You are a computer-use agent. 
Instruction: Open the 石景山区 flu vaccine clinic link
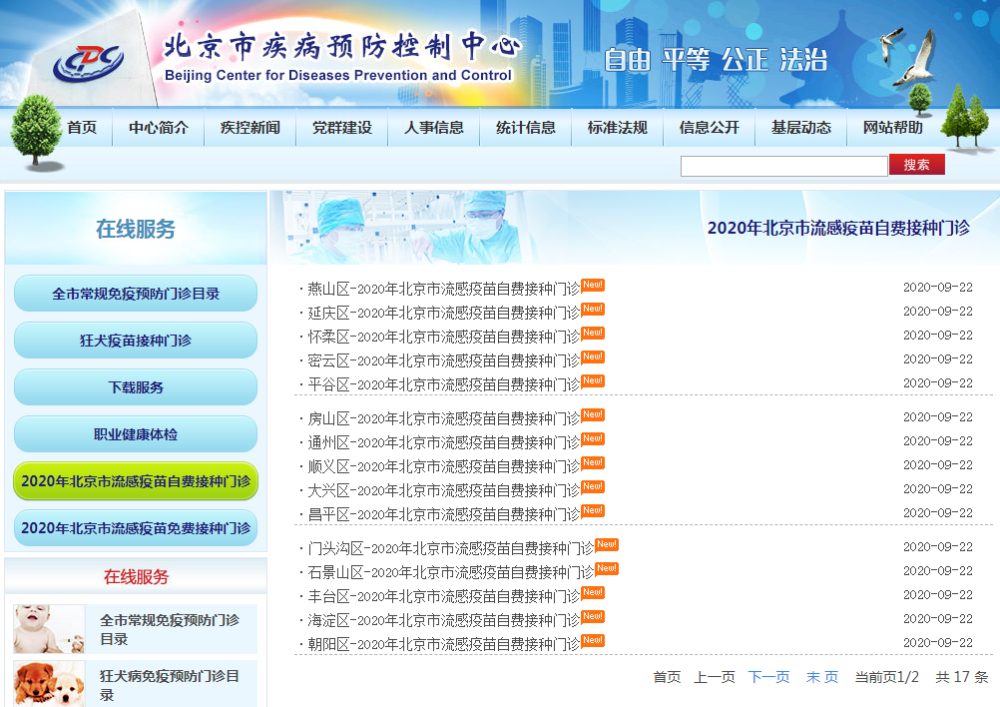point(450,572)
